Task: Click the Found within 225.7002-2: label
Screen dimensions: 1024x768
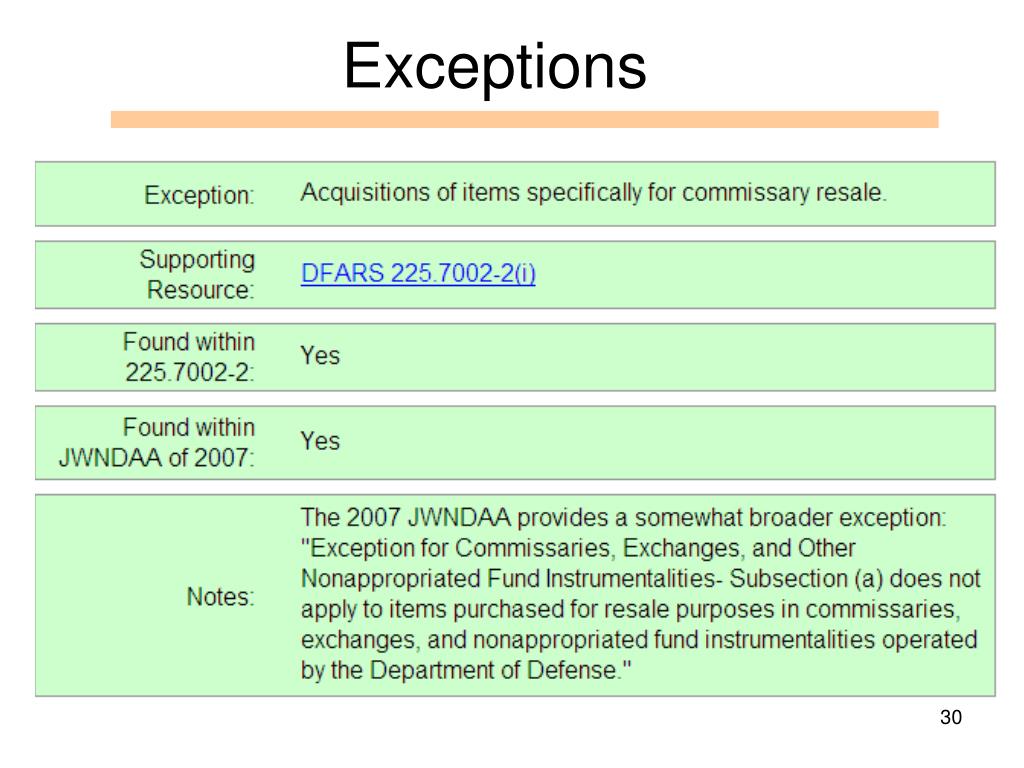Action: tap(189, 357)
